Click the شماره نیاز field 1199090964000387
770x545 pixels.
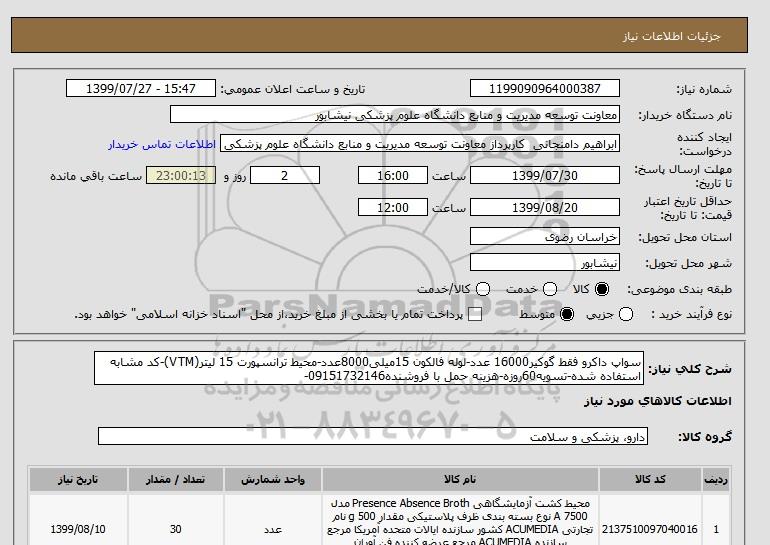click(545, 88)
